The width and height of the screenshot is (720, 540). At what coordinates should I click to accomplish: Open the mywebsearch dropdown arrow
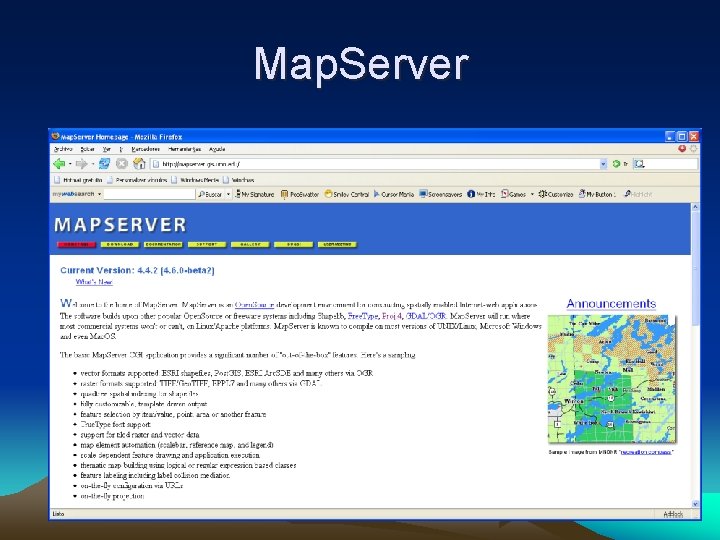(99, 194)
